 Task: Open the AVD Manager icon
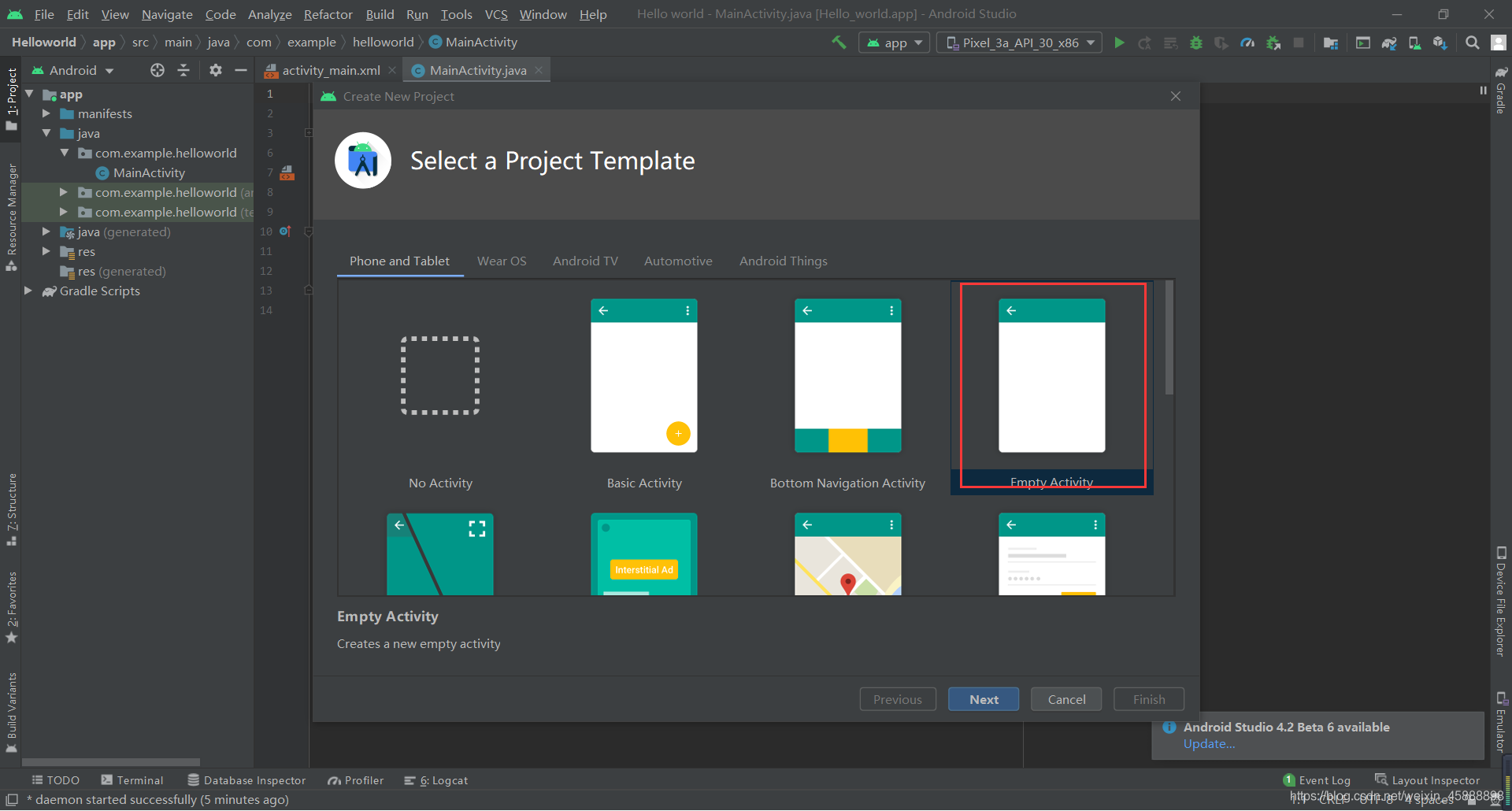[x=1414, y=43]
